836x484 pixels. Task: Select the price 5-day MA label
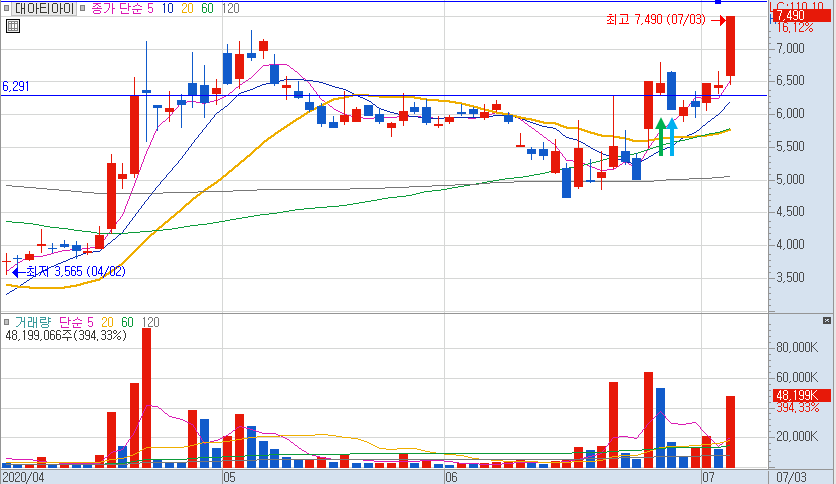click(x=150, y=8)
